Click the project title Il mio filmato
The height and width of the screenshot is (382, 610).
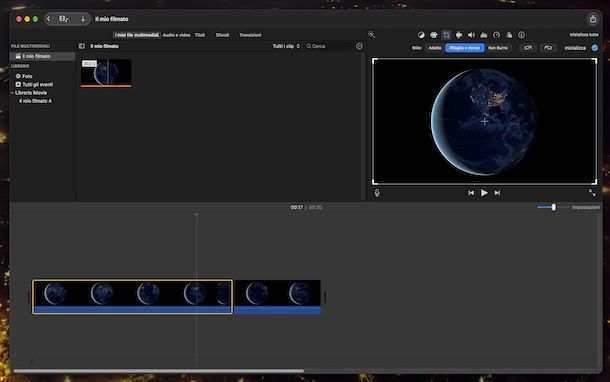pos(112,19)
